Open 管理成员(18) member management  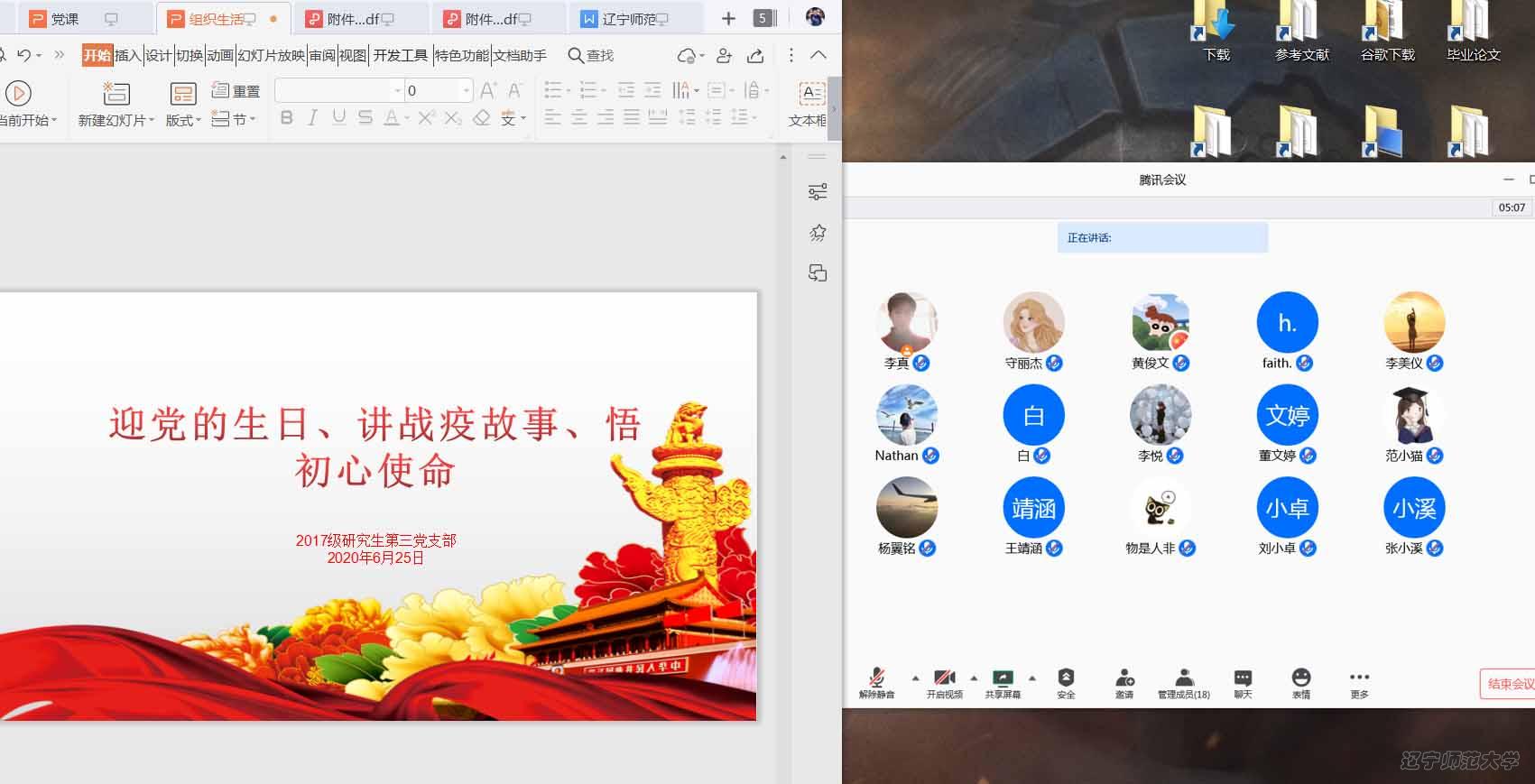pos(1184,678)
